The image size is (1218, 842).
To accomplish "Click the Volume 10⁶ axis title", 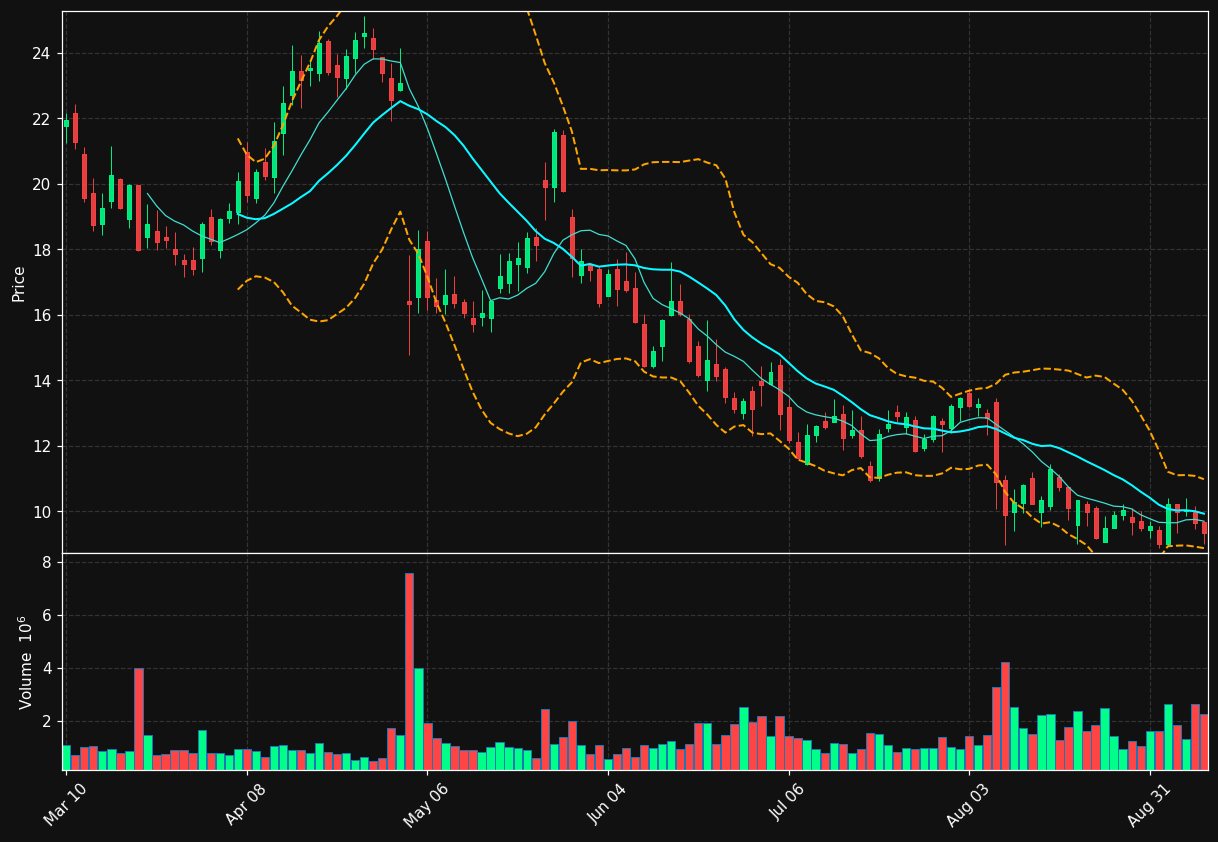I will (25, 662).
